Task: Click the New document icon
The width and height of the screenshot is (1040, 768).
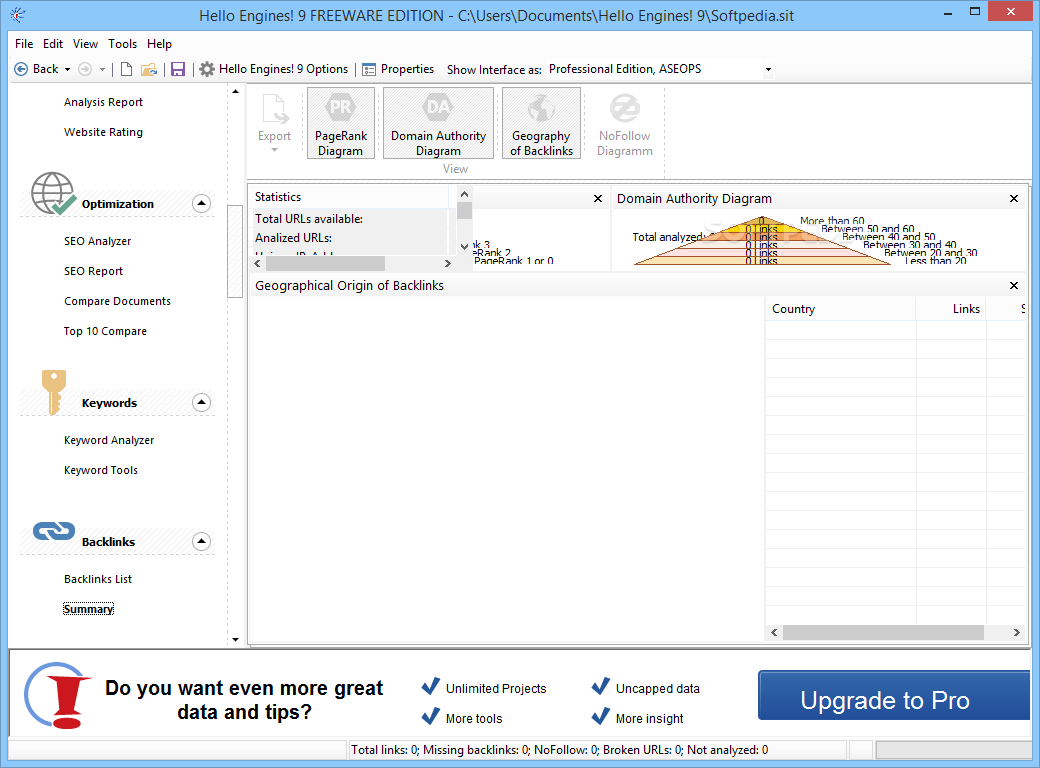Action: point(126,69)
